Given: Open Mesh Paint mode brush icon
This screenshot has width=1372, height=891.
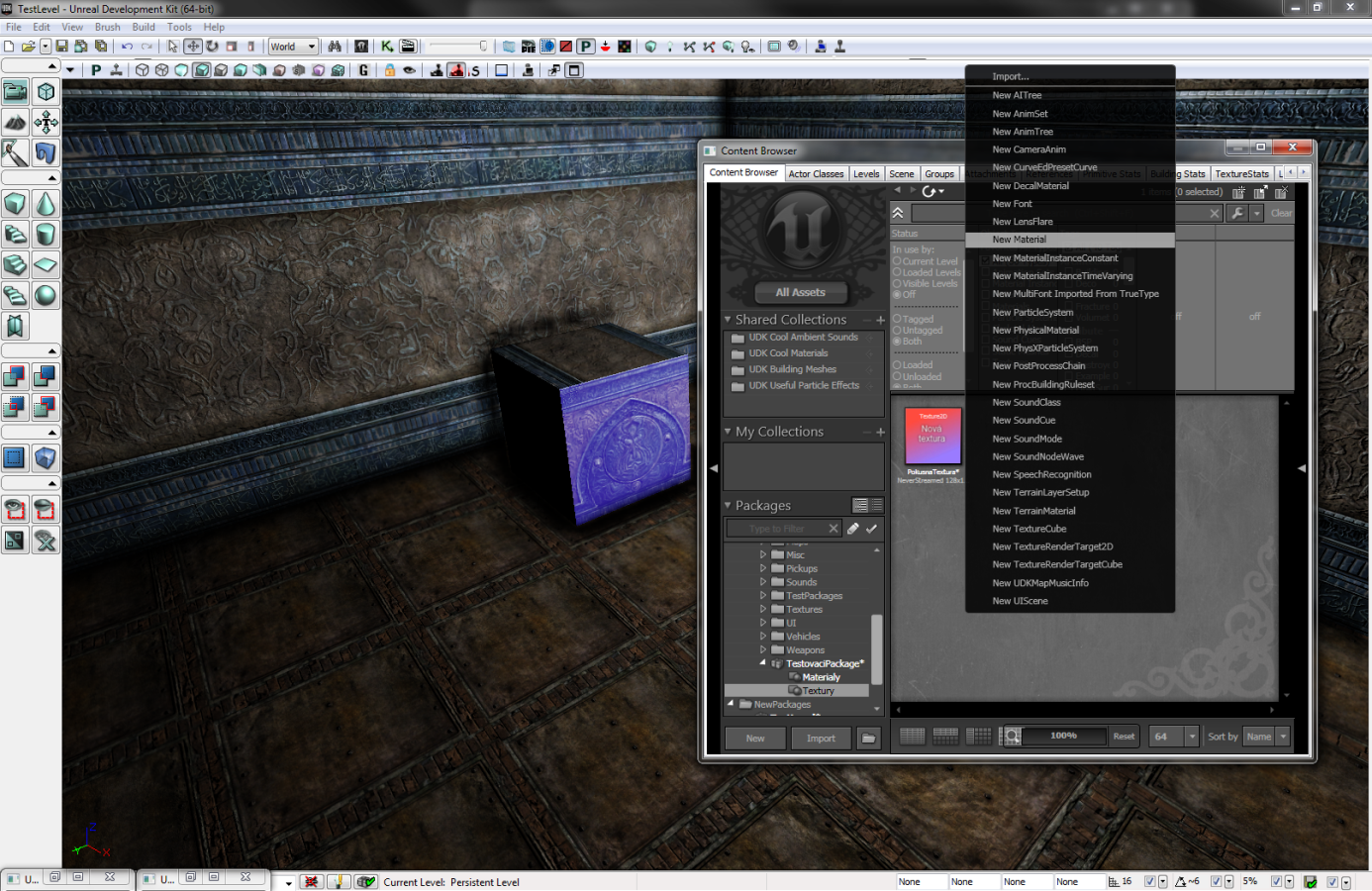Looking at the screenshot, I should point(15,153).
